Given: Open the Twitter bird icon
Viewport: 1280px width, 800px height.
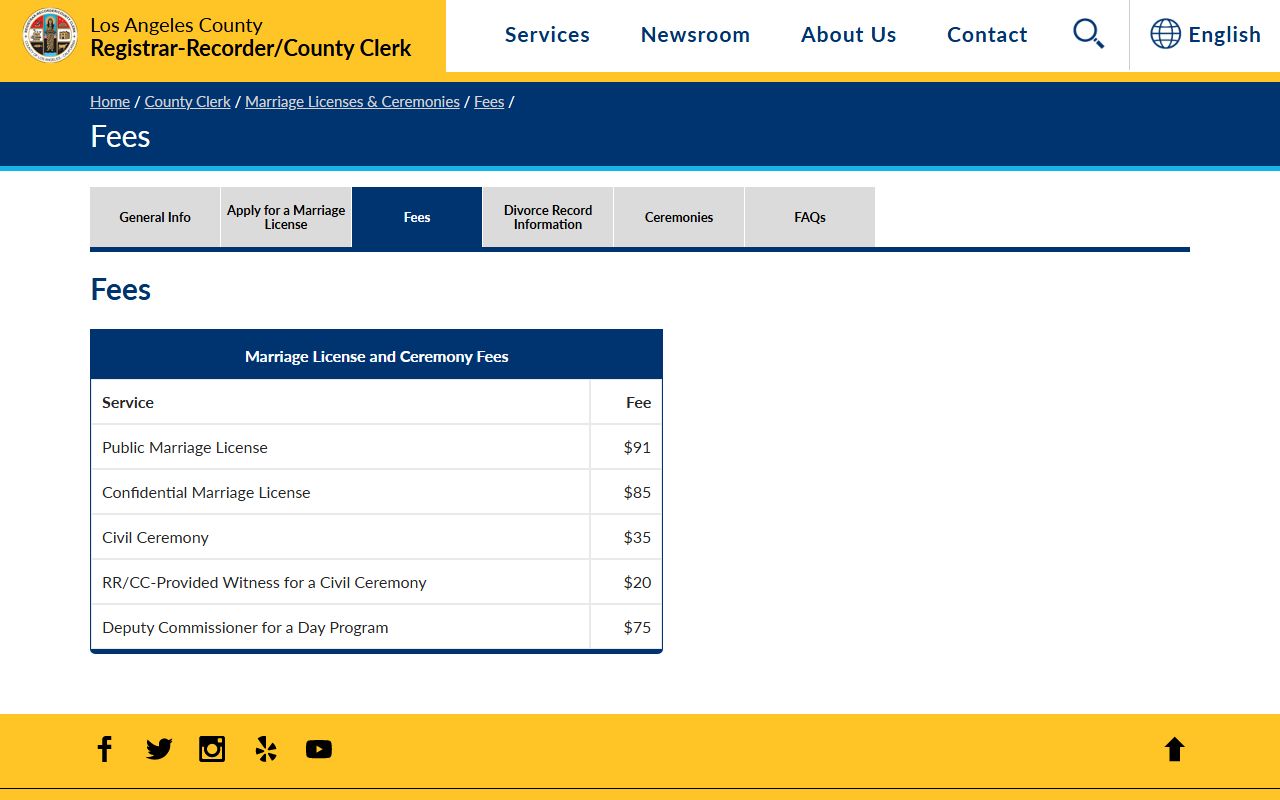Looking at the screenshot, I should click(159, 749).
